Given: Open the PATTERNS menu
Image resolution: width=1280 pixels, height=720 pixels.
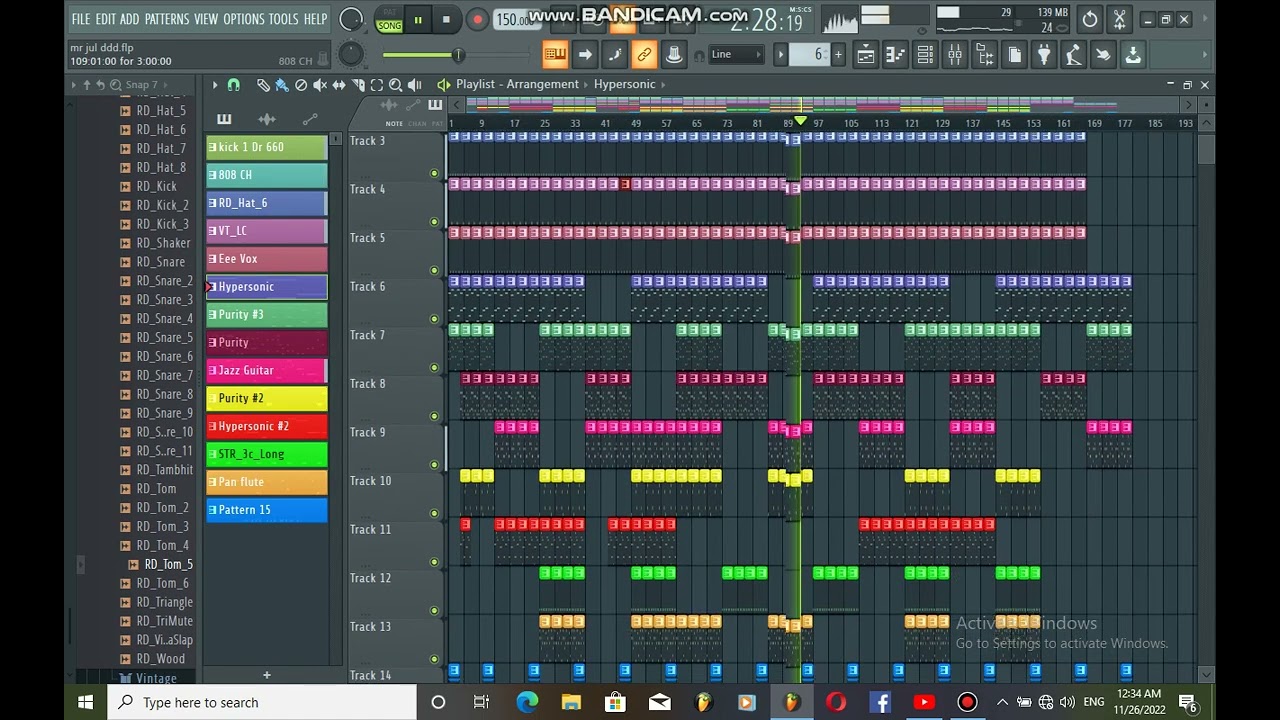Looking at the screenshot, I should point(167,19).
